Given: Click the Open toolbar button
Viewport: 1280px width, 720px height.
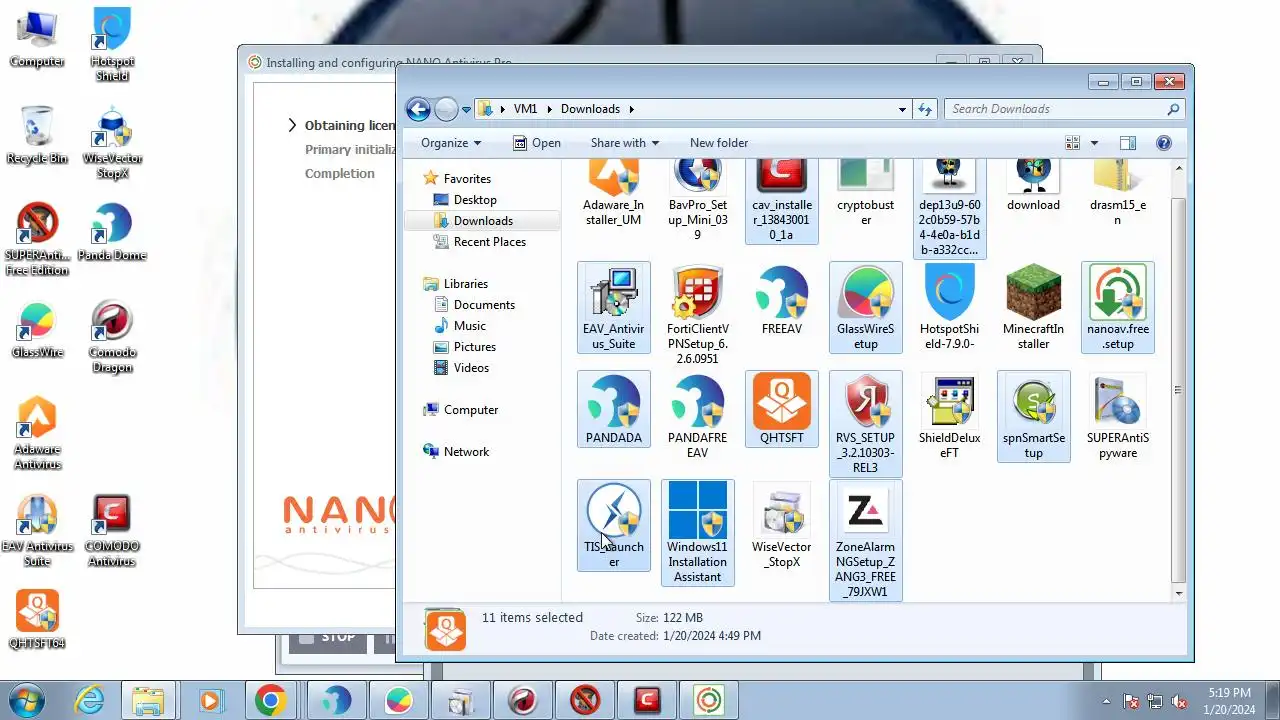Looking at the screenshot, I should coord(537,143).
